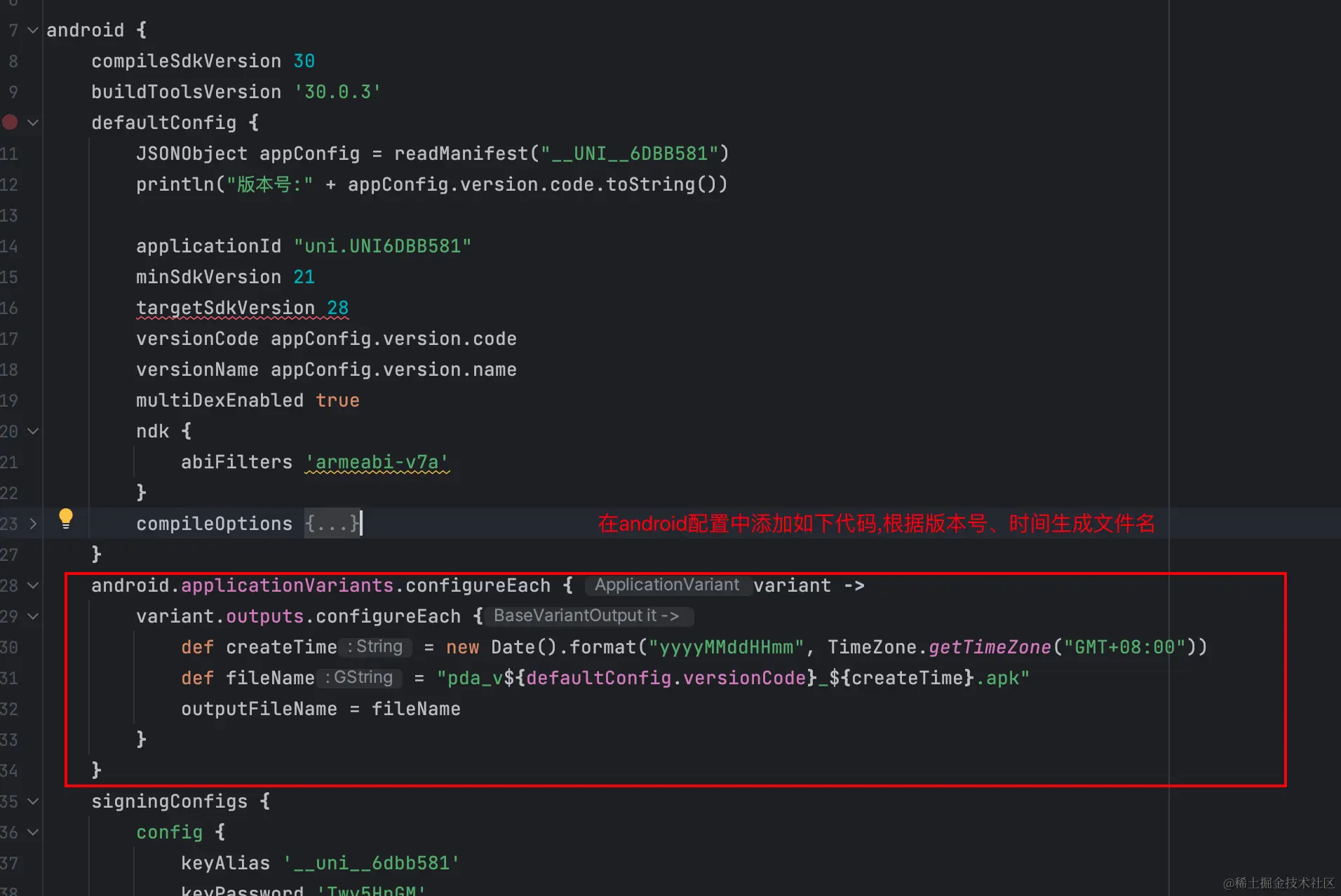Click the "yyyyMMddHHmm" format string
Viewport: 1341px width, 896px height.
tap(726, 647)
